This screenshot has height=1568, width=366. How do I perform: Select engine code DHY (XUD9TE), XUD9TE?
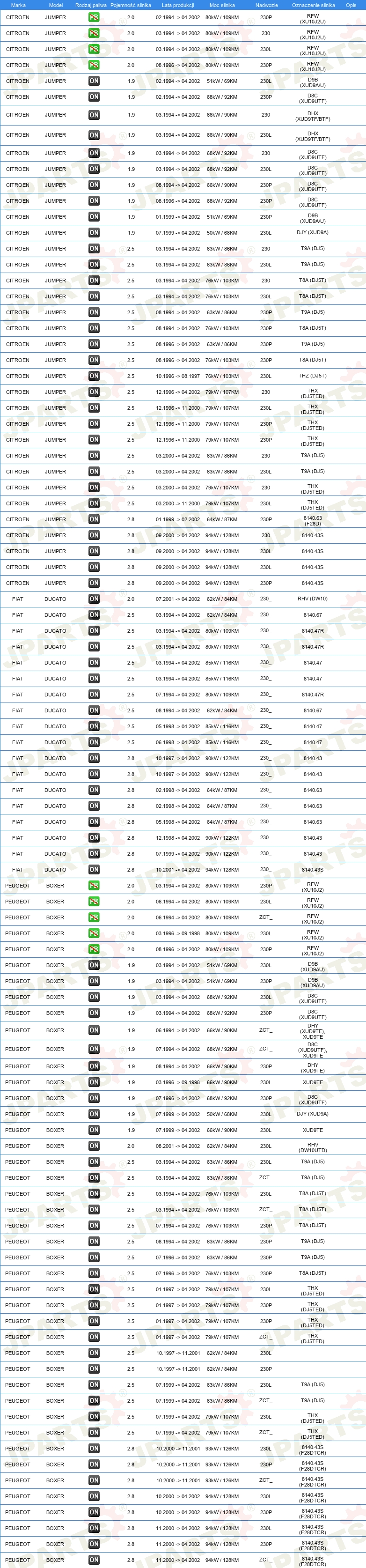tap(313, 1031)
